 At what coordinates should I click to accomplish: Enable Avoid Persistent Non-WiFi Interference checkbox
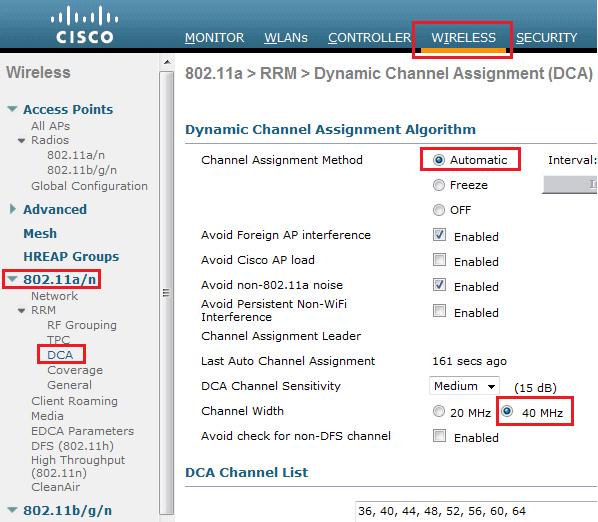click(x=439, y=310)
